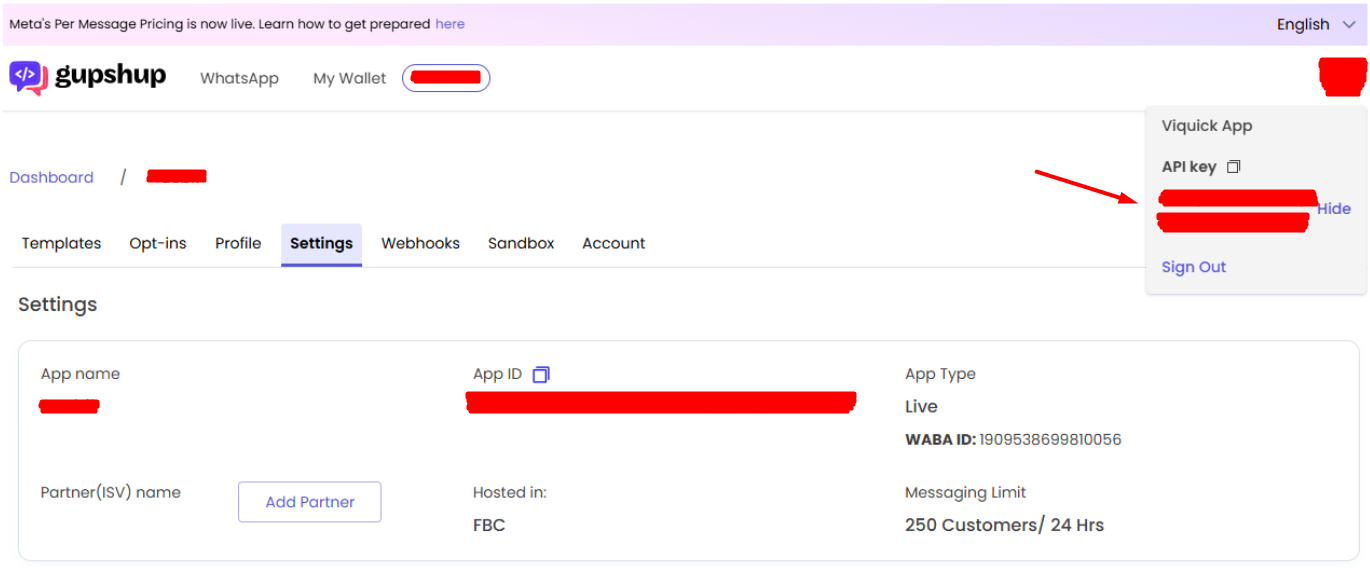This screenshot has width=1370, height=568.
Task: Switch to the Templates tab
Action: (61, 243)
